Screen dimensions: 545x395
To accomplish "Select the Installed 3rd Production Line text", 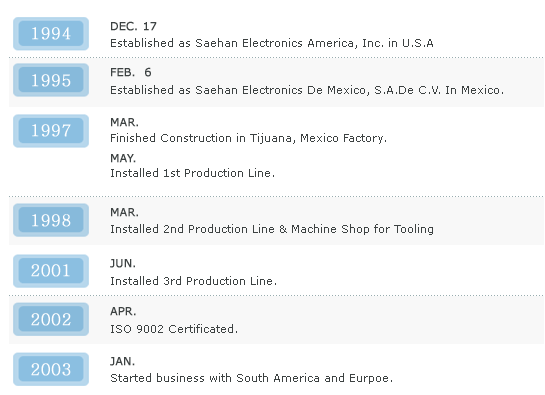I will point(194,281).
